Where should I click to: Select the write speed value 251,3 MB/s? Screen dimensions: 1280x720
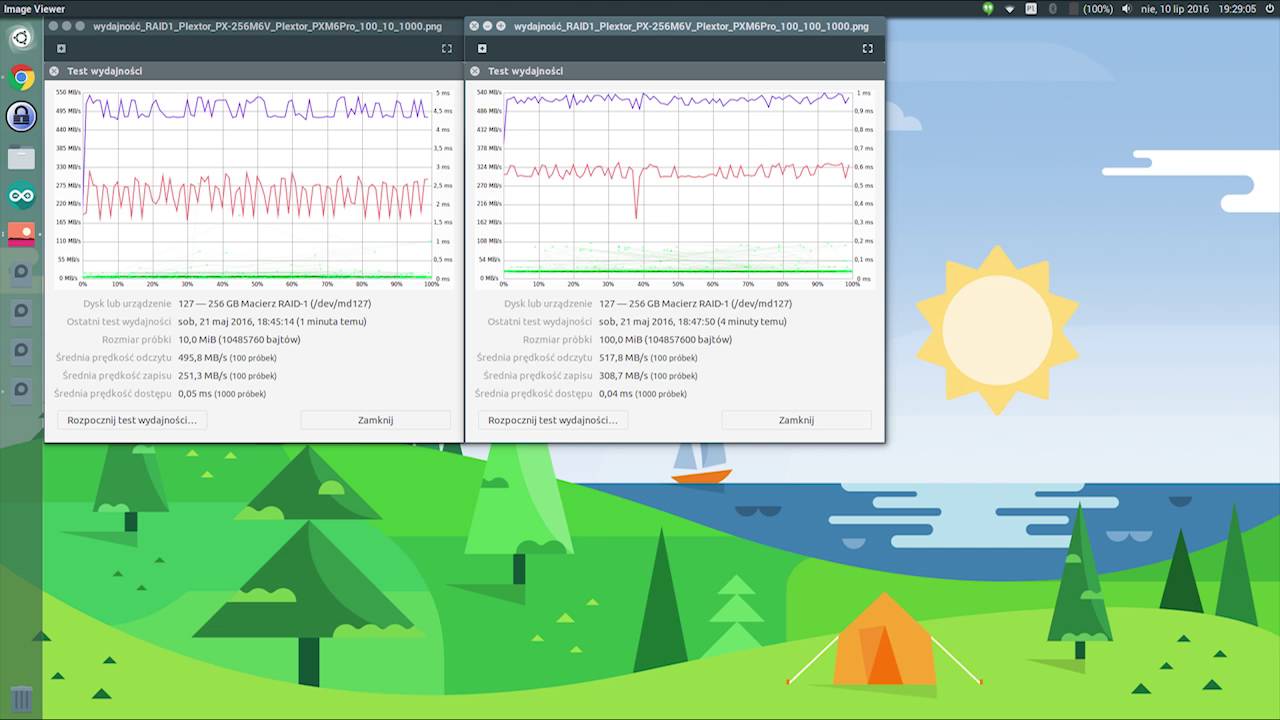tap(203, 375)
